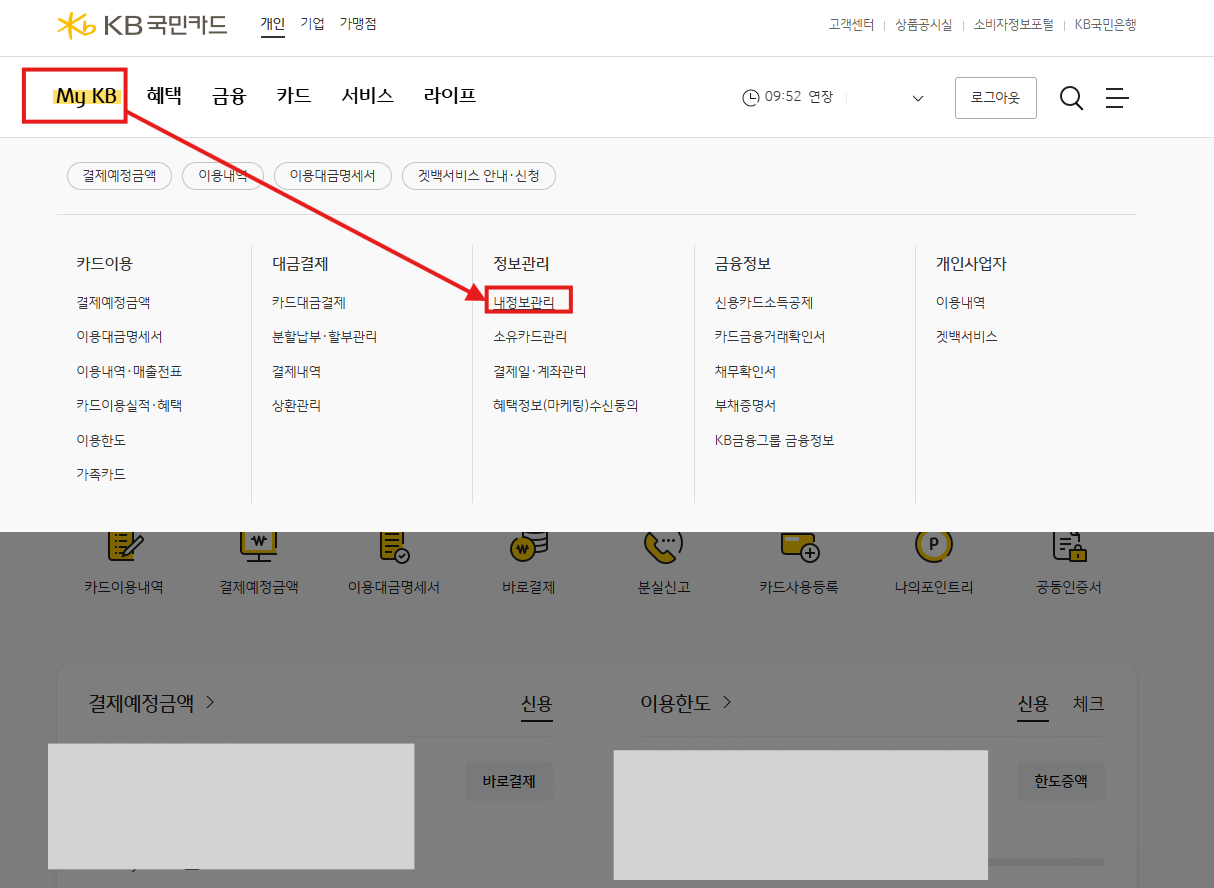This screenshot has width=1214, height=888.
Task: Open 결제예정금액 under 카드이용
Action: [x=113, y=302]
